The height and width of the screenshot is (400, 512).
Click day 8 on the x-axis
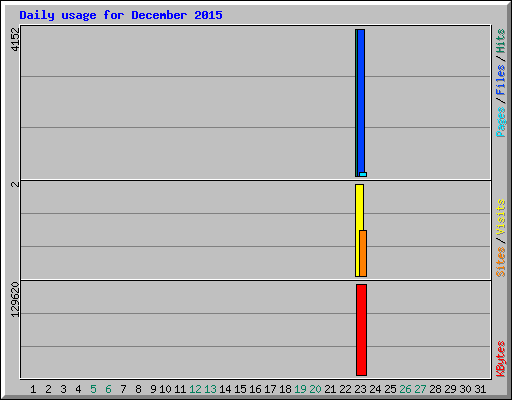click(x=138, y=389)
